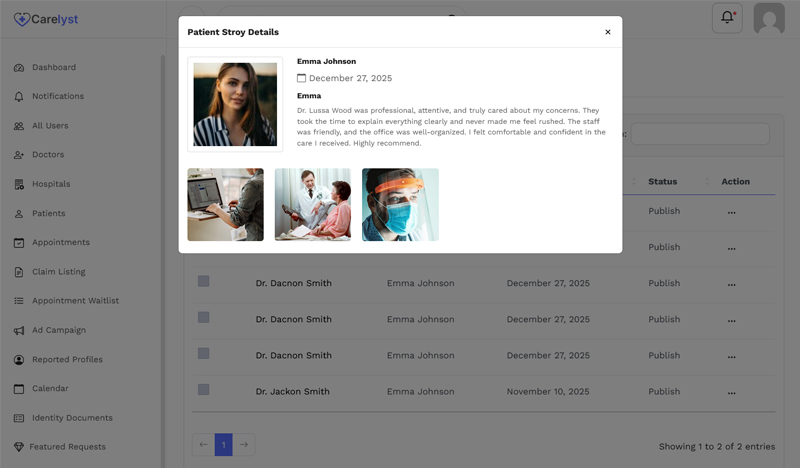Image resolution: width=800 pixels, height=468 pixels.
Task: Open the doctor with patient story image
Action: tap(313, 205)
